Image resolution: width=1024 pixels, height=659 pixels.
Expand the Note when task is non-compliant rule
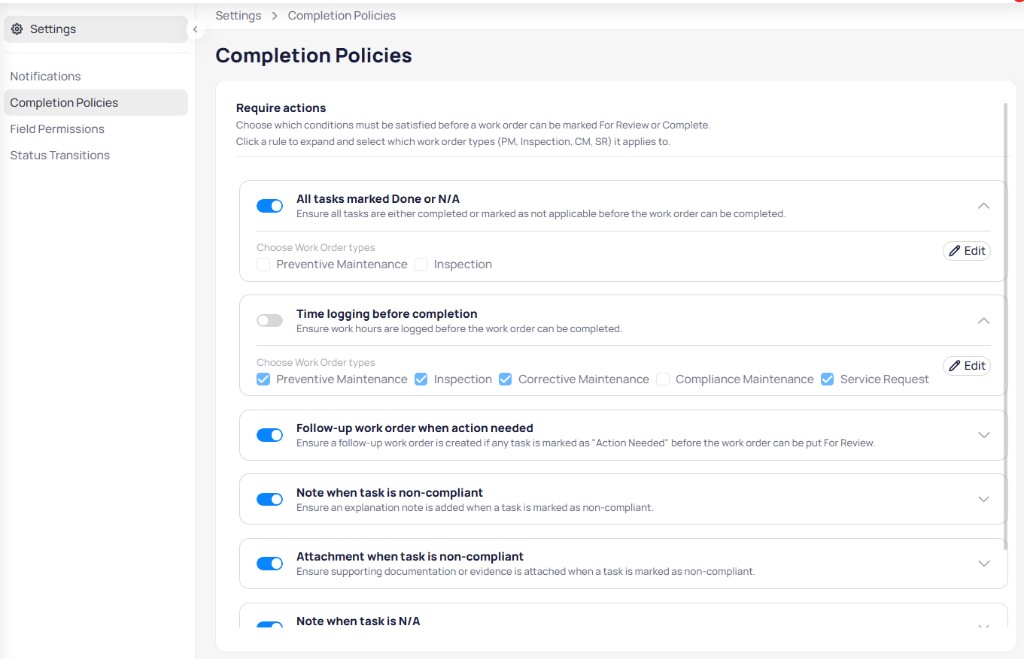tap(984, 500)
